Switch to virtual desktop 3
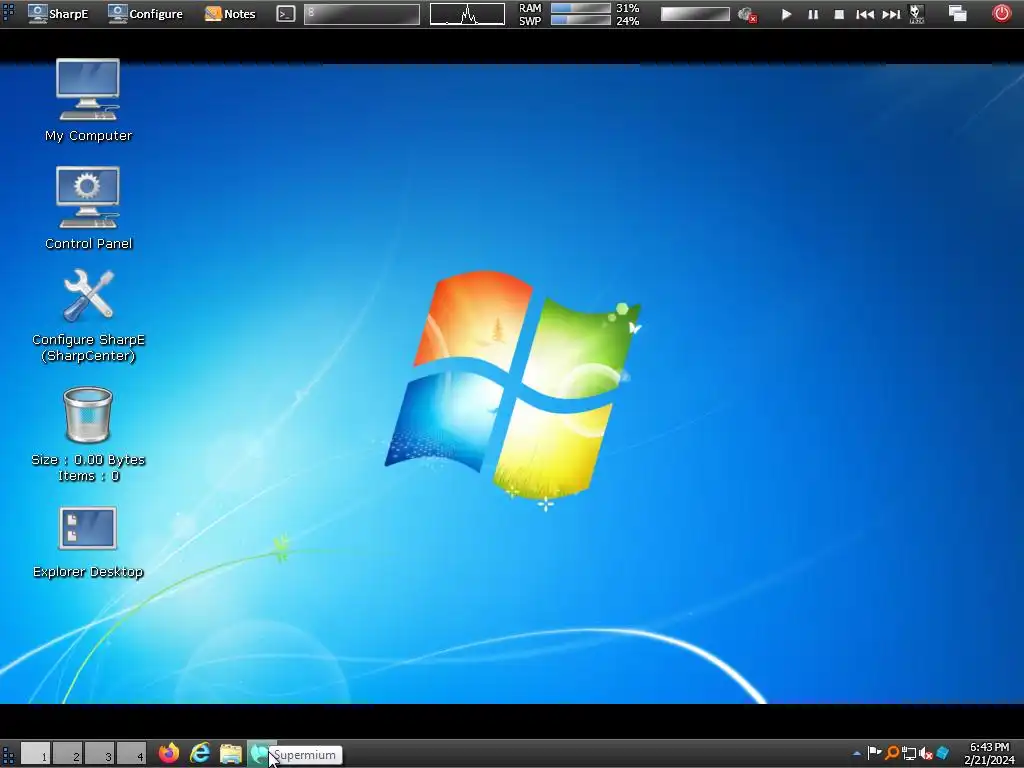 (x=99, y=754)
